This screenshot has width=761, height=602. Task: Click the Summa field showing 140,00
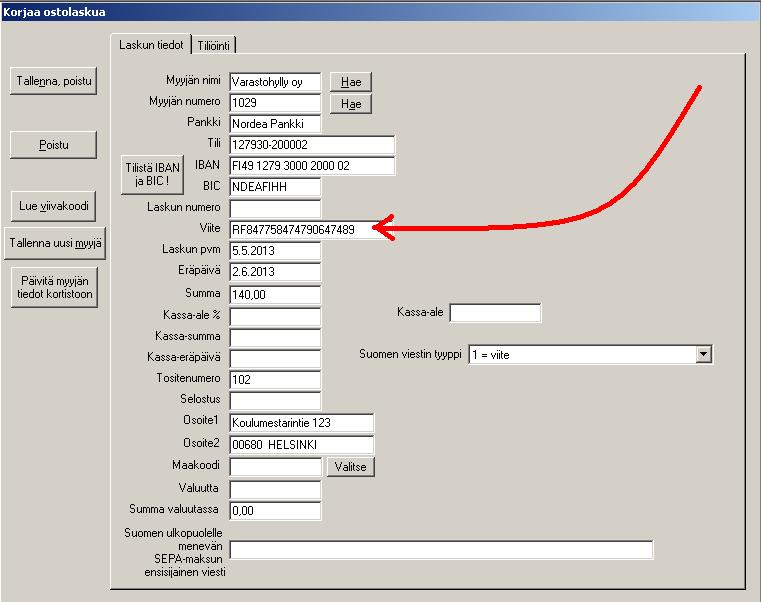275,295
